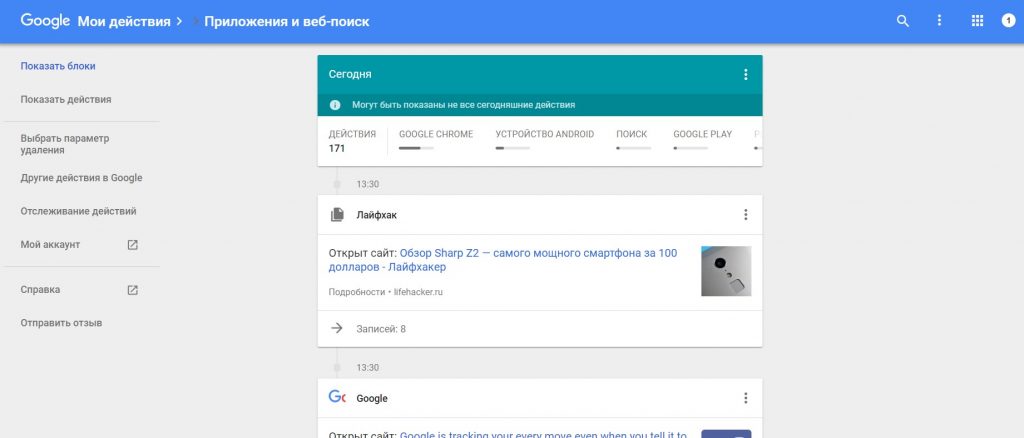Open three-dot menu on Сегодня card
1024x438 pixels.
pyautogui.click(x=745, y=74)
